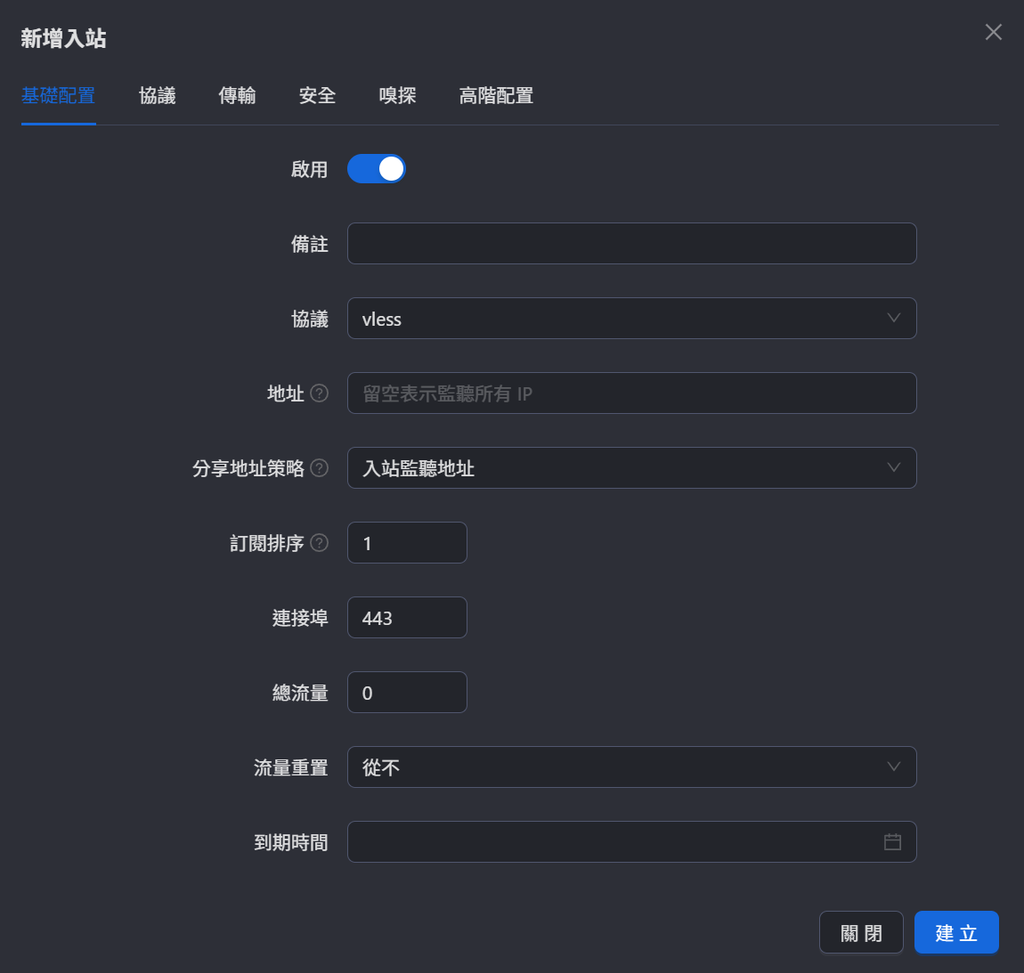The image size is (1024, 973).
Task: Open the 分享地址策略 dropdown
Action: tap(632, 468)
